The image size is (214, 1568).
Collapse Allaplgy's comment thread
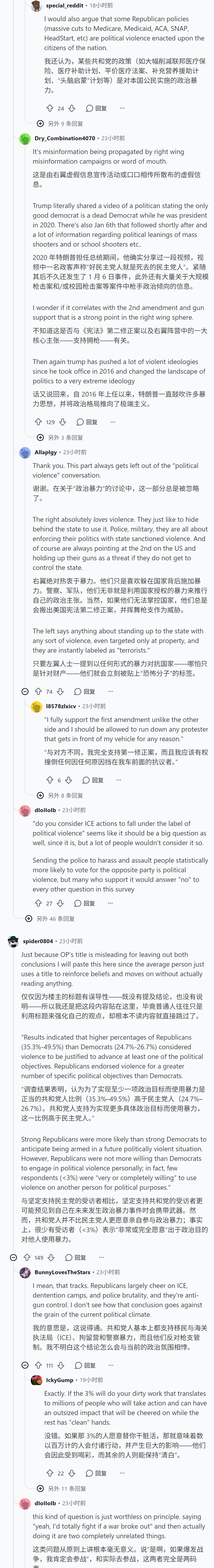click(25, 692)
